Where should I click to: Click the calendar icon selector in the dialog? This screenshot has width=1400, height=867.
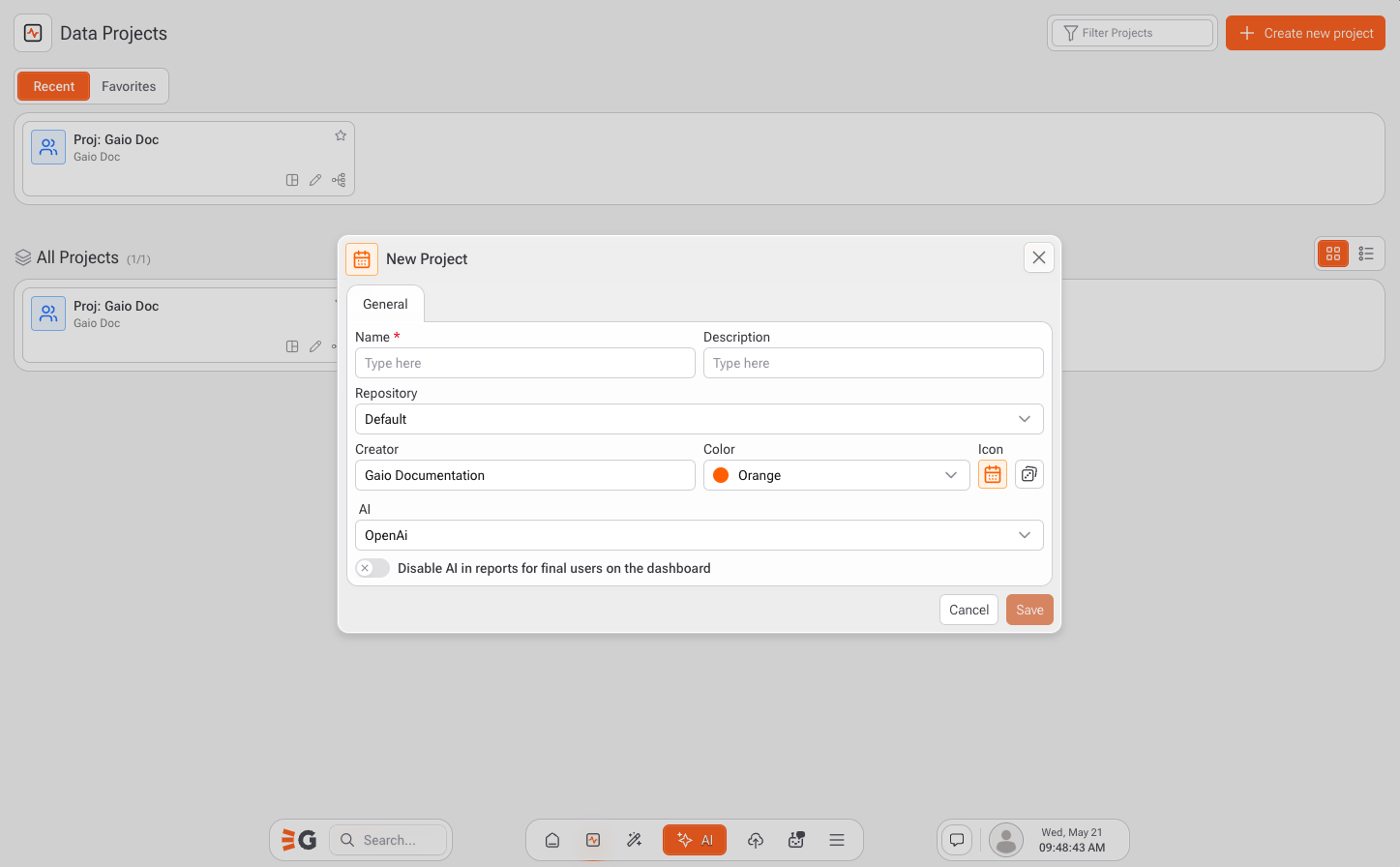pos(993,474)
